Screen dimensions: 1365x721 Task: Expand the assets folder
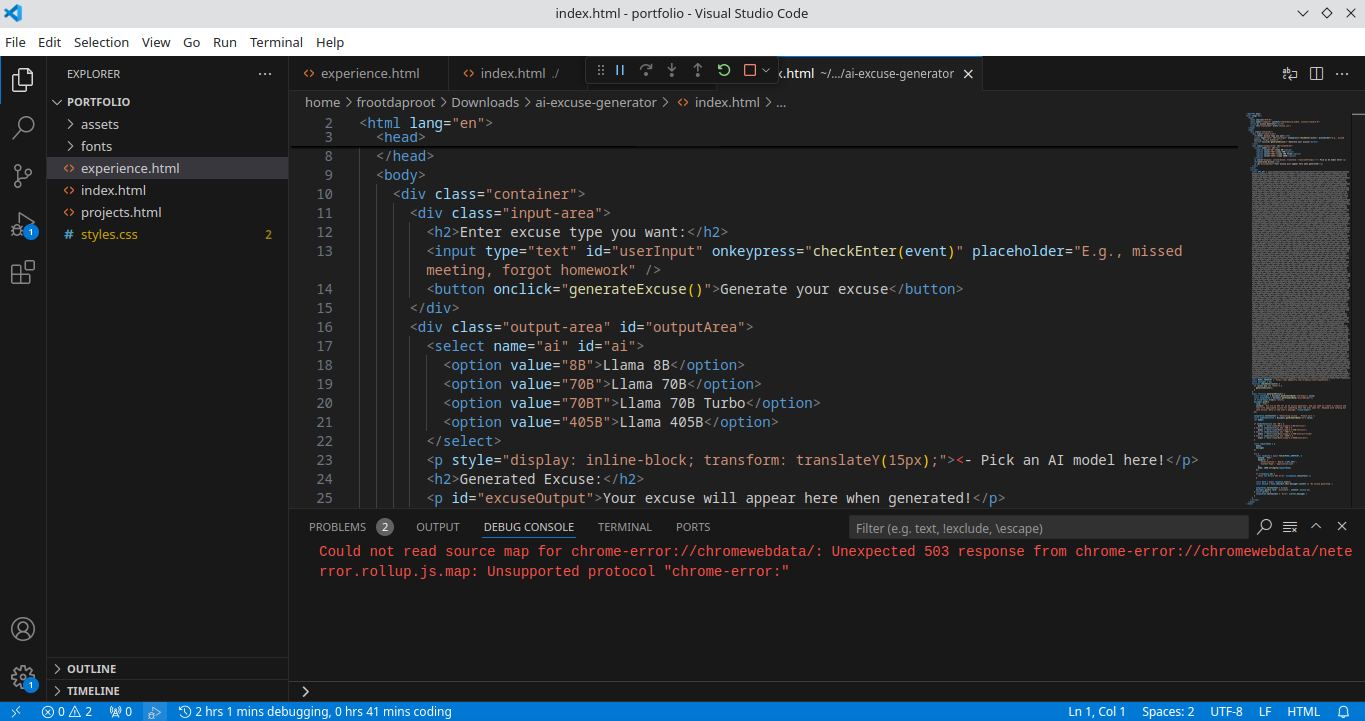(x=99, y=124)
